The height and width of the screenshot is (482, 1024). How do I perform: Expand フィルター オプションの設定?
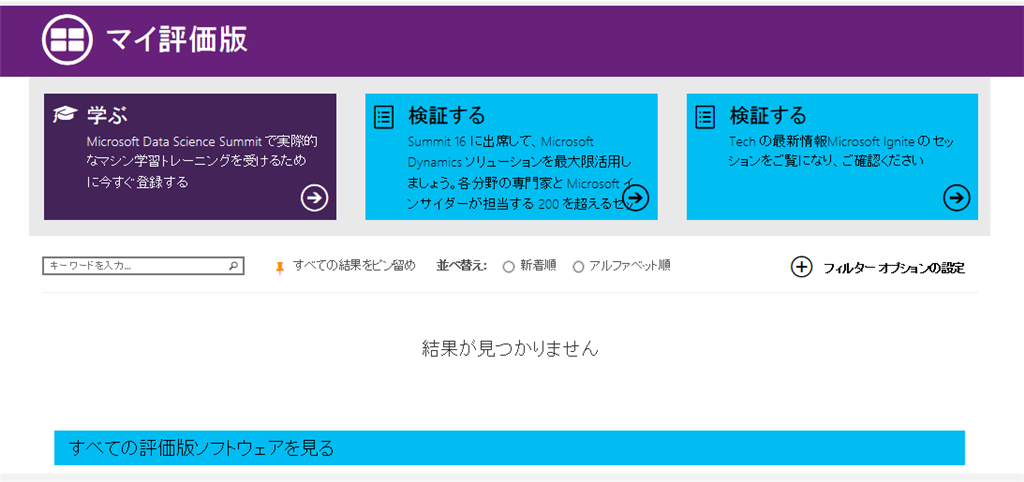tap(894, 268)
